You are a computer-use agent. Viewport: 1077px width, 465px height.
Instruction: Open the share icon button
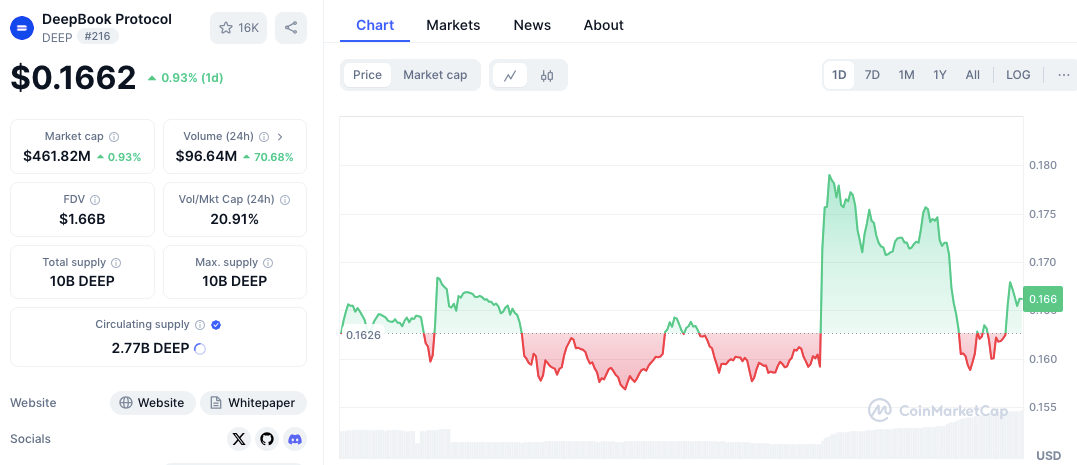coord(291,27)
